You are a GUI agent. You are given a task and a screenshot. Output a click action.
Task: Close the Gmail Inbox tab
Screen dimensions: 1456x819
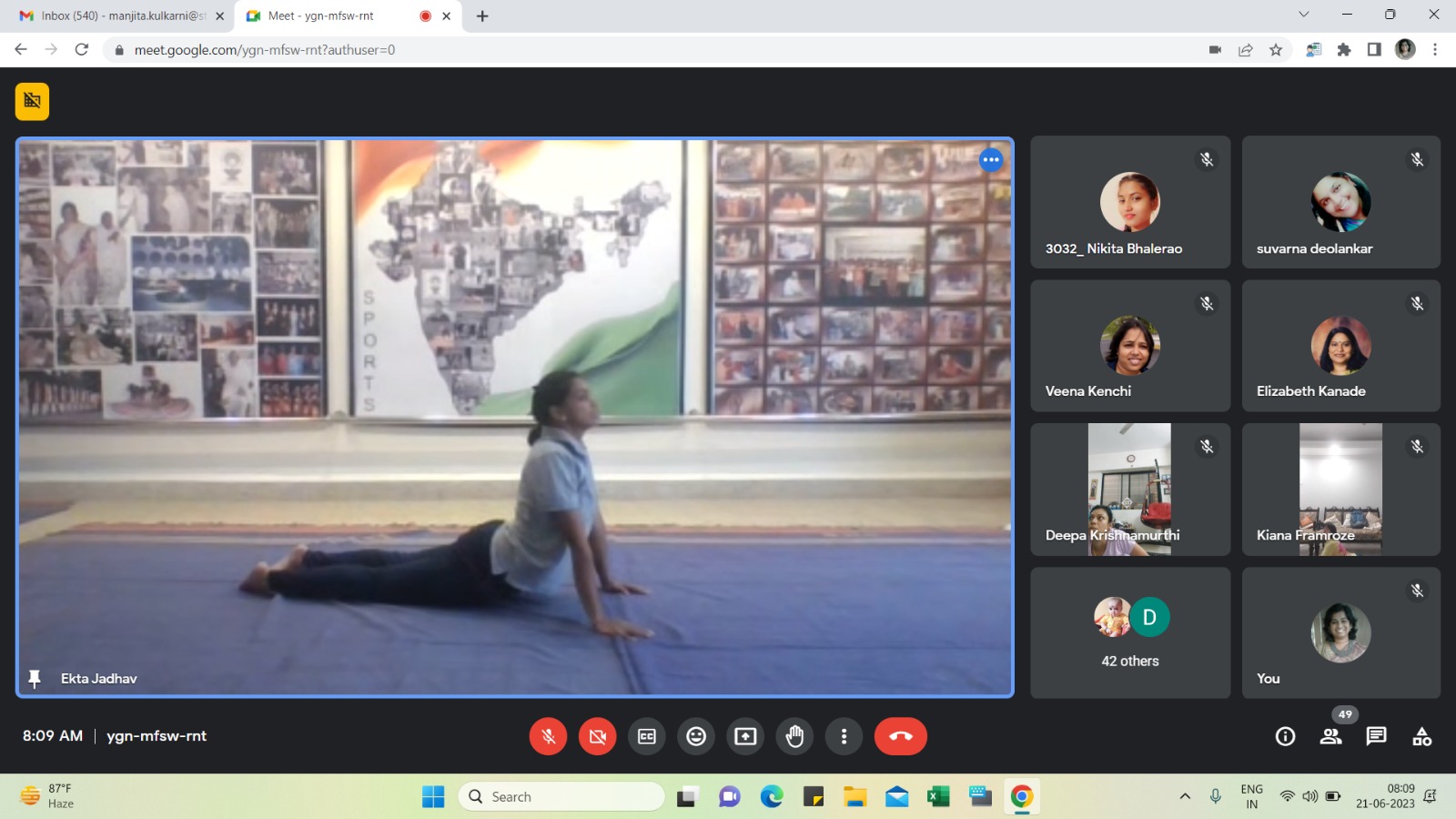[x=219, y=16]
